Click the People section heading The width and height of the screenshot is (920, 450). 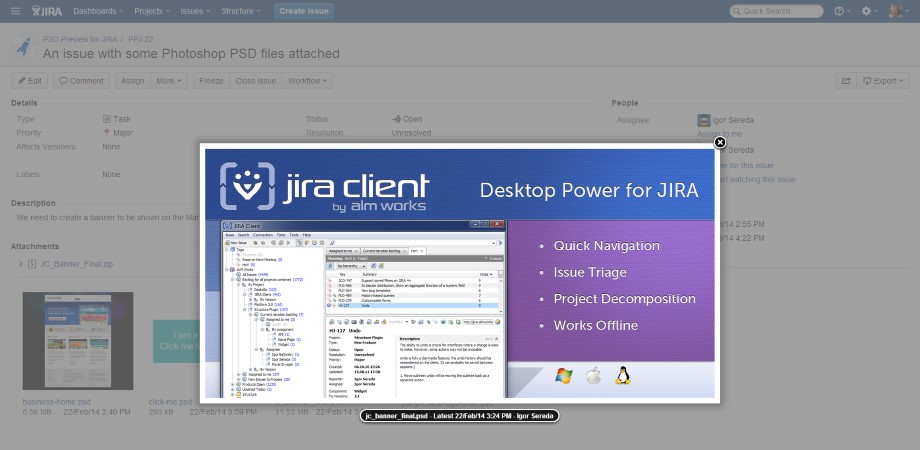coord(625,103)
